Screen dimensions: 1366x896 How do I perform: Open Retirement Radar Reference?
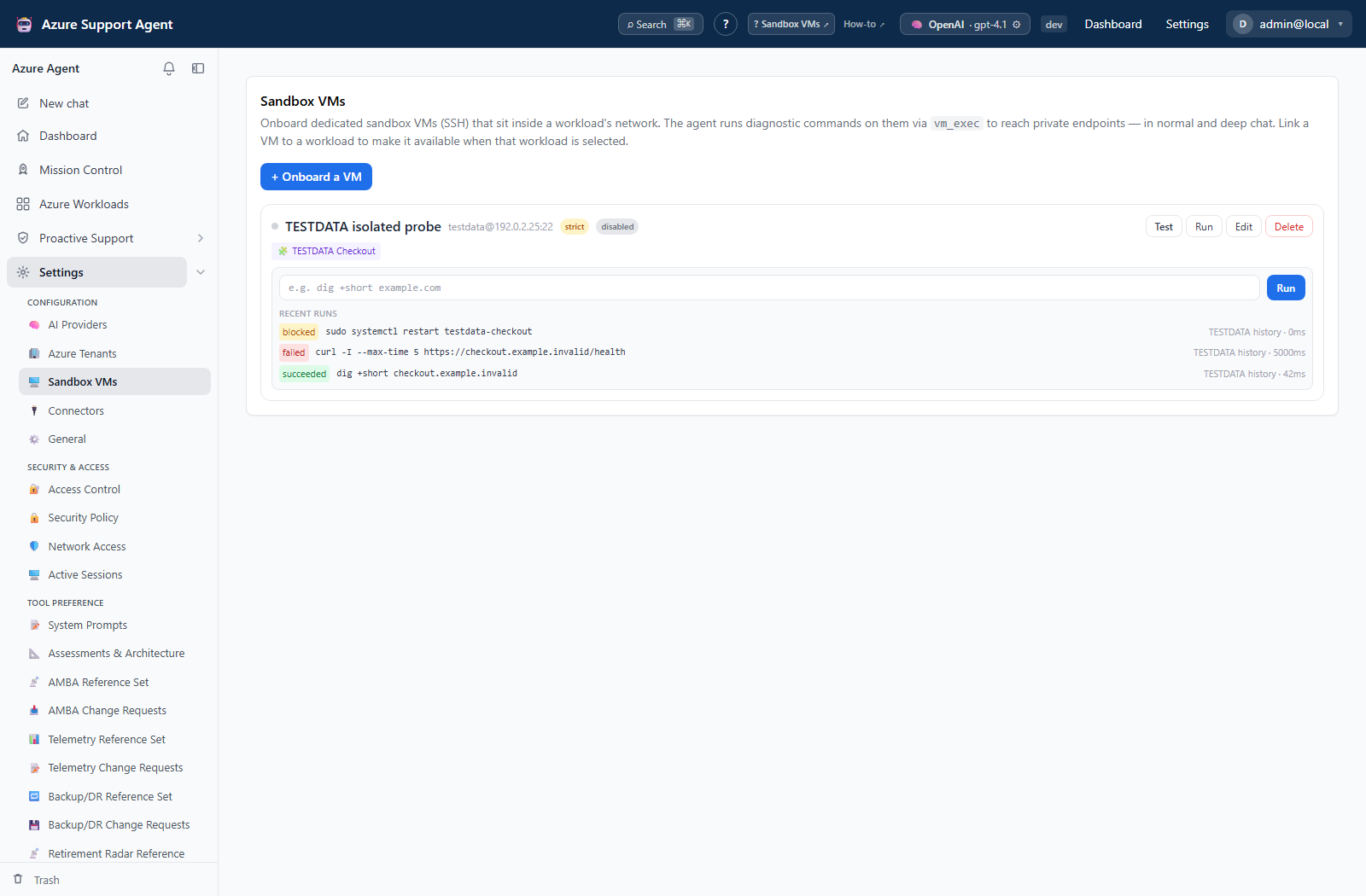coord(116,853)
